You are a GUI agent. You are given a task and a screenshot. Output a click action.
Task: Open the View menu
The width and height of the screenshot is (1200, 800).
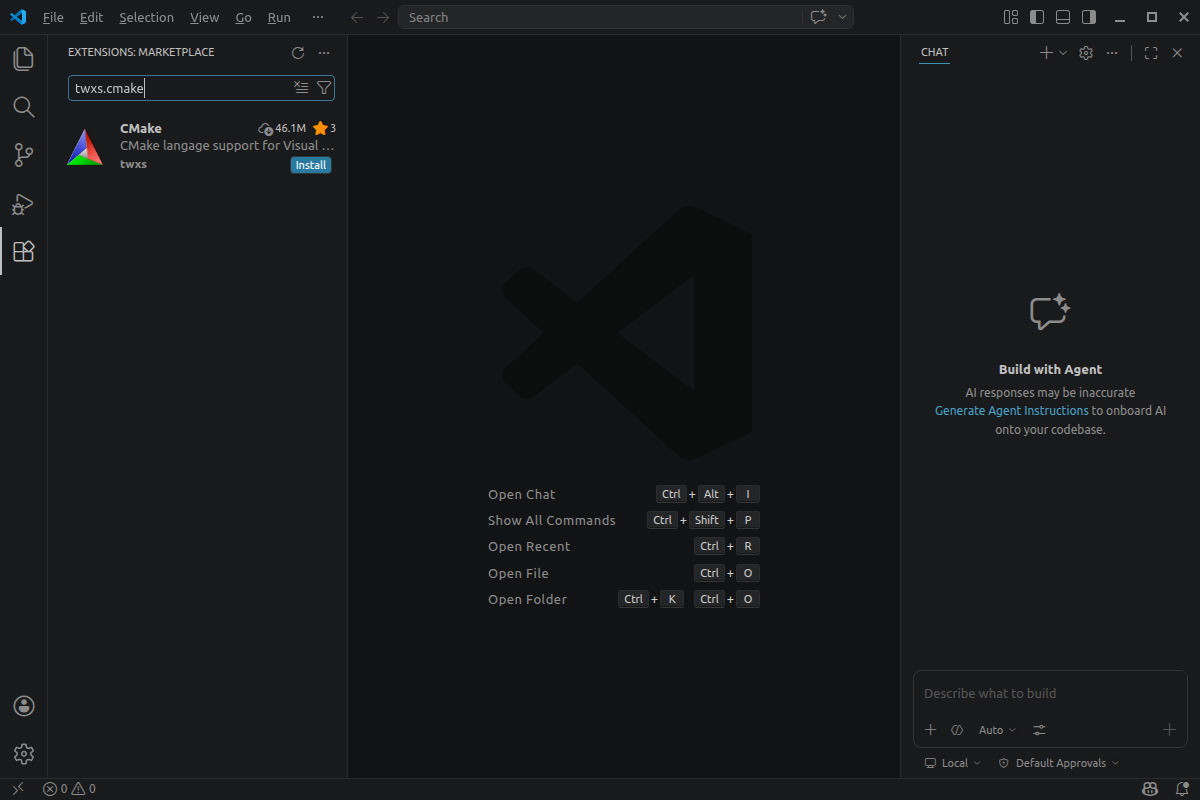(x=204, y=17)
